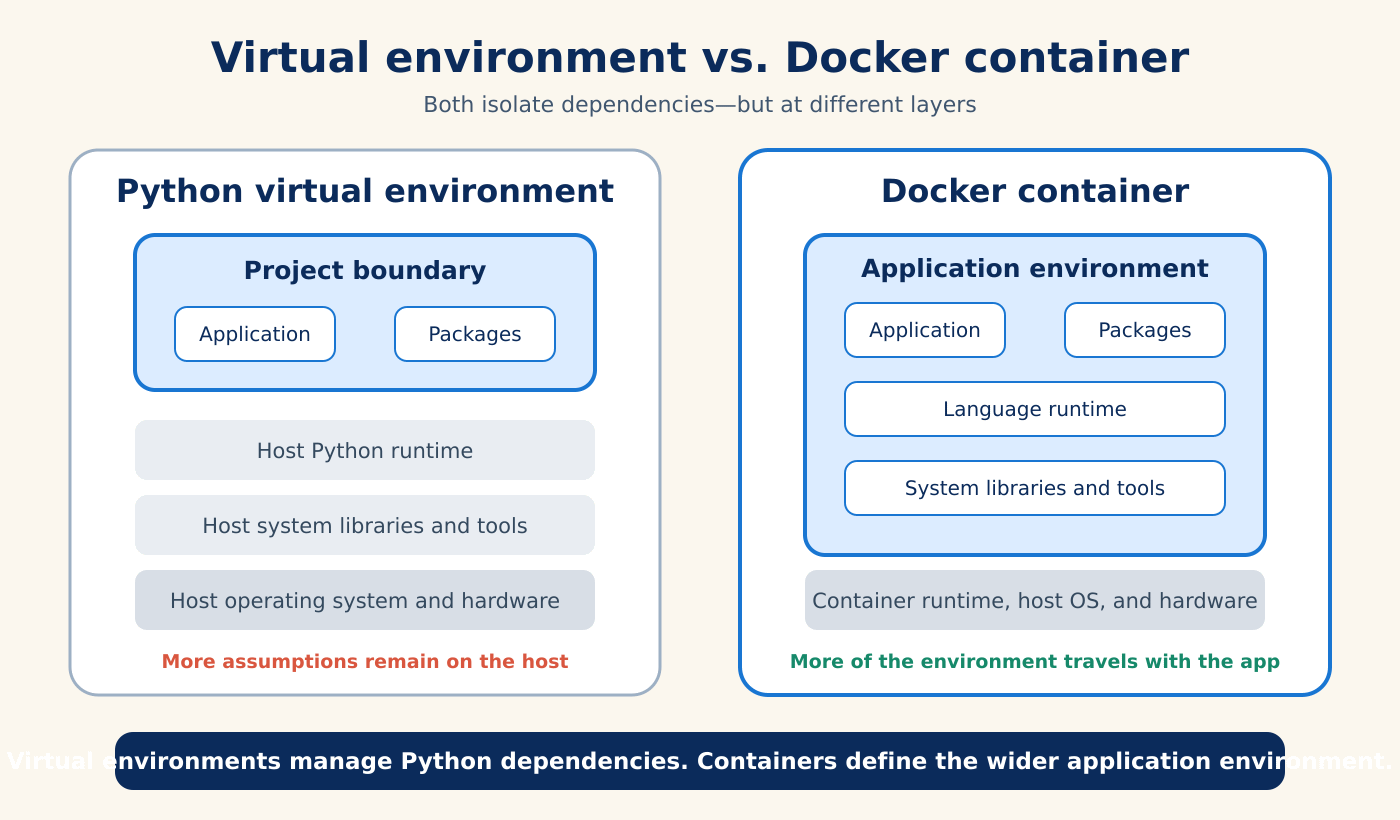1400x820 pixels.
Task: Click the Packages box in Application environment
Action: [1145, 330]
